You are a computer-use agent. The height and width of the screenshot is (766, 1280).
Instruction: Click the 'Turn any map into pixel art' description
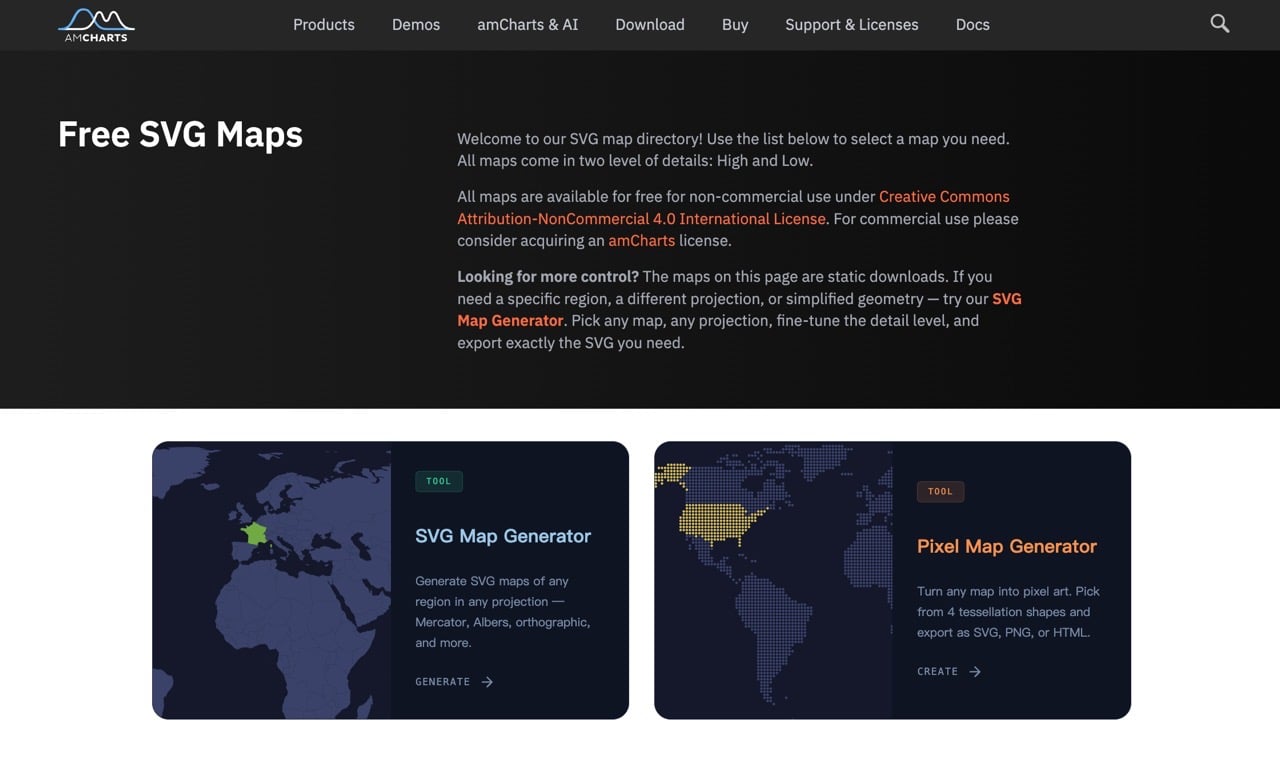pyautogui.click(x=1008, y=612)
